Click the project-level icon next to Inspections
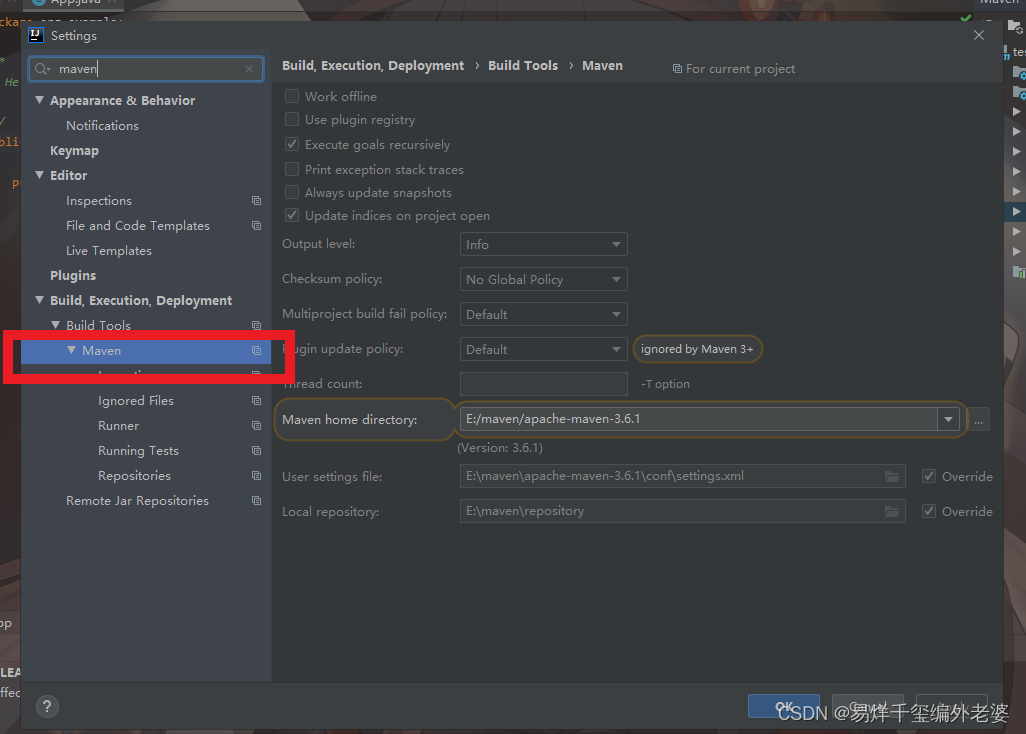This screenshot has height=734, width=1026. (256, 201)
